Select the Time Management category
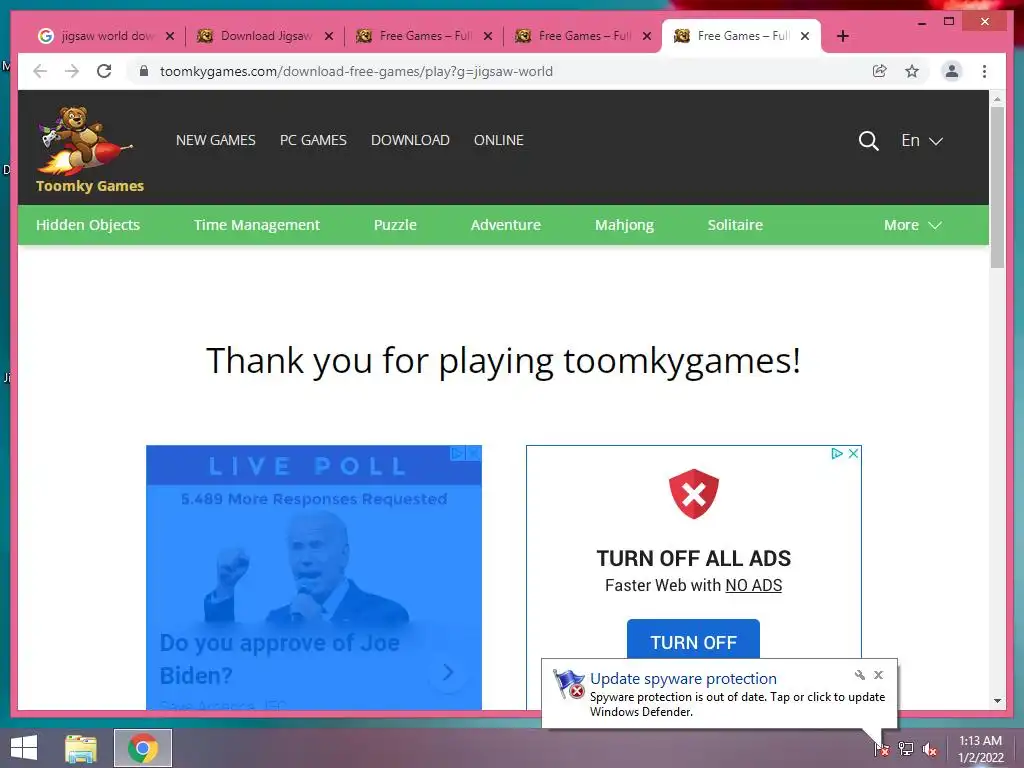The width and height of the screenshot is (1024, 768). tap(257, 225)
